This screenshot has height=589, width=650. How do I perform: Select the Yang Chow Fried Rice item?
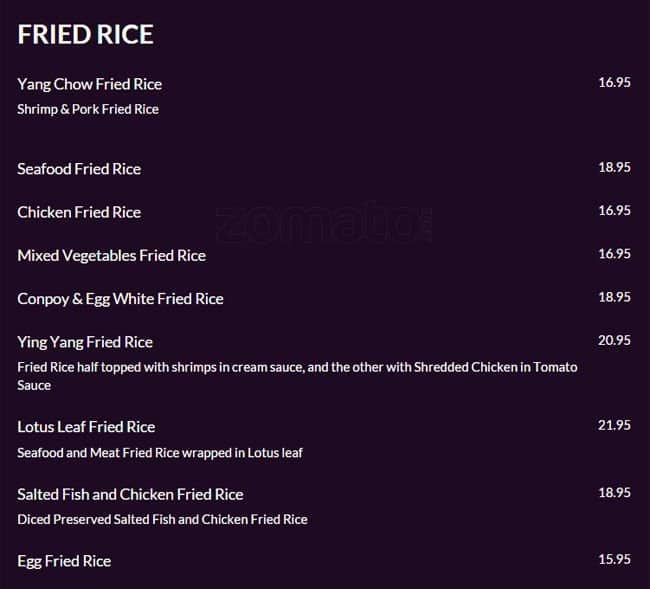click(x=89, y=84)
